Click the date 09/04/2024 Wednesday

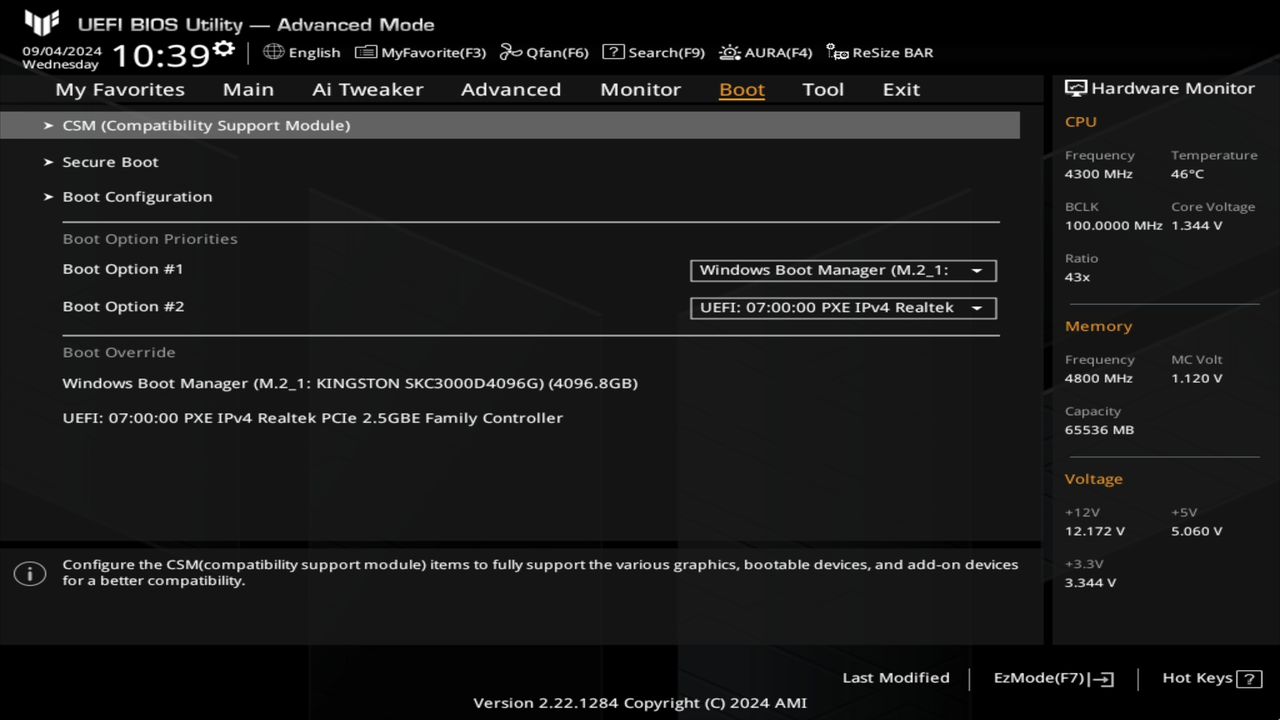[62, 57]
